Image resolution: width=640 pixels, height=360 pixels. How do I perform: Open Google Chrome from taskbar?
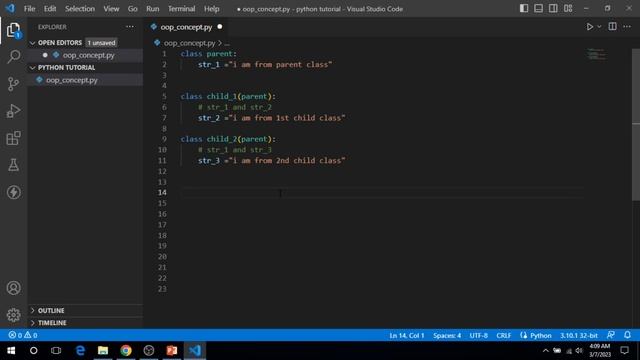126,351
